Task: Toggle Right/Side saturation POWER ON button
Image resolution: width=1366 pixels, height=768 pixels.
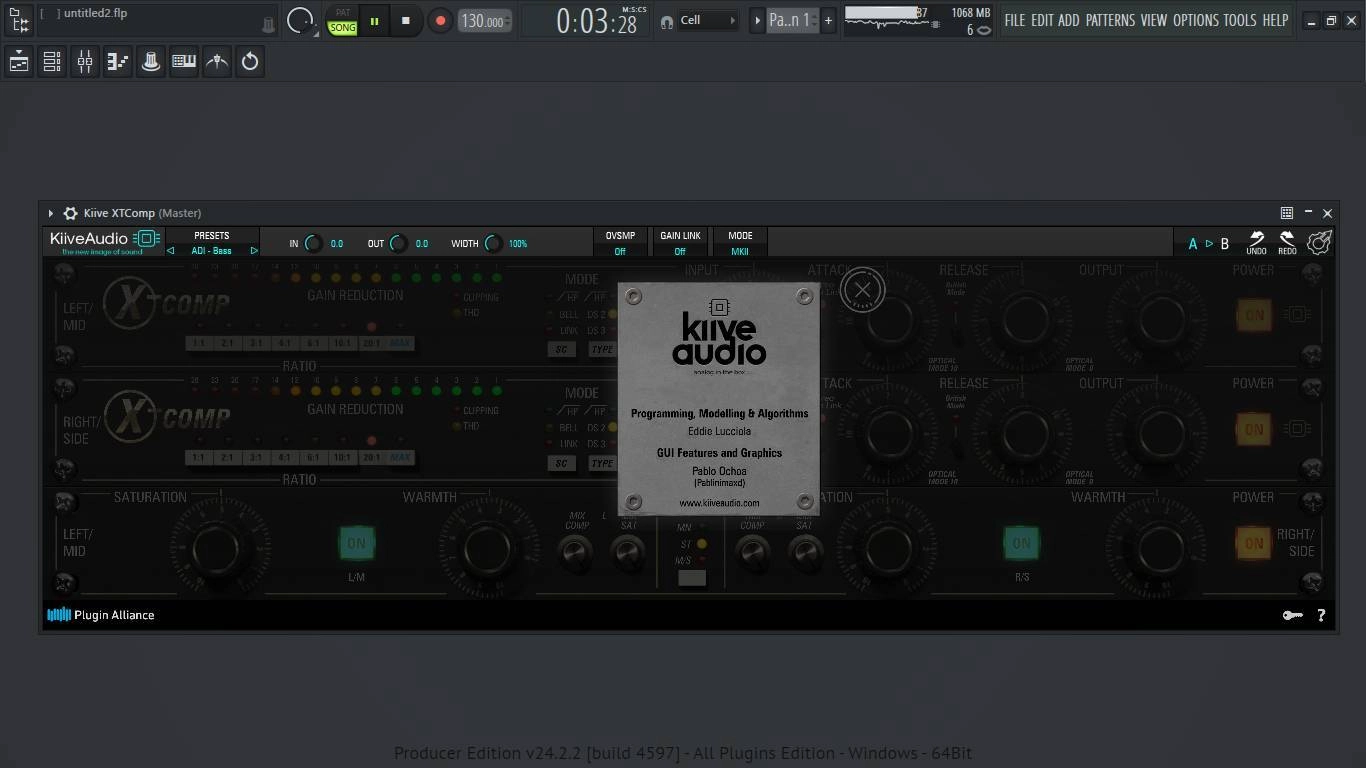Action: tap(1254, 543)
